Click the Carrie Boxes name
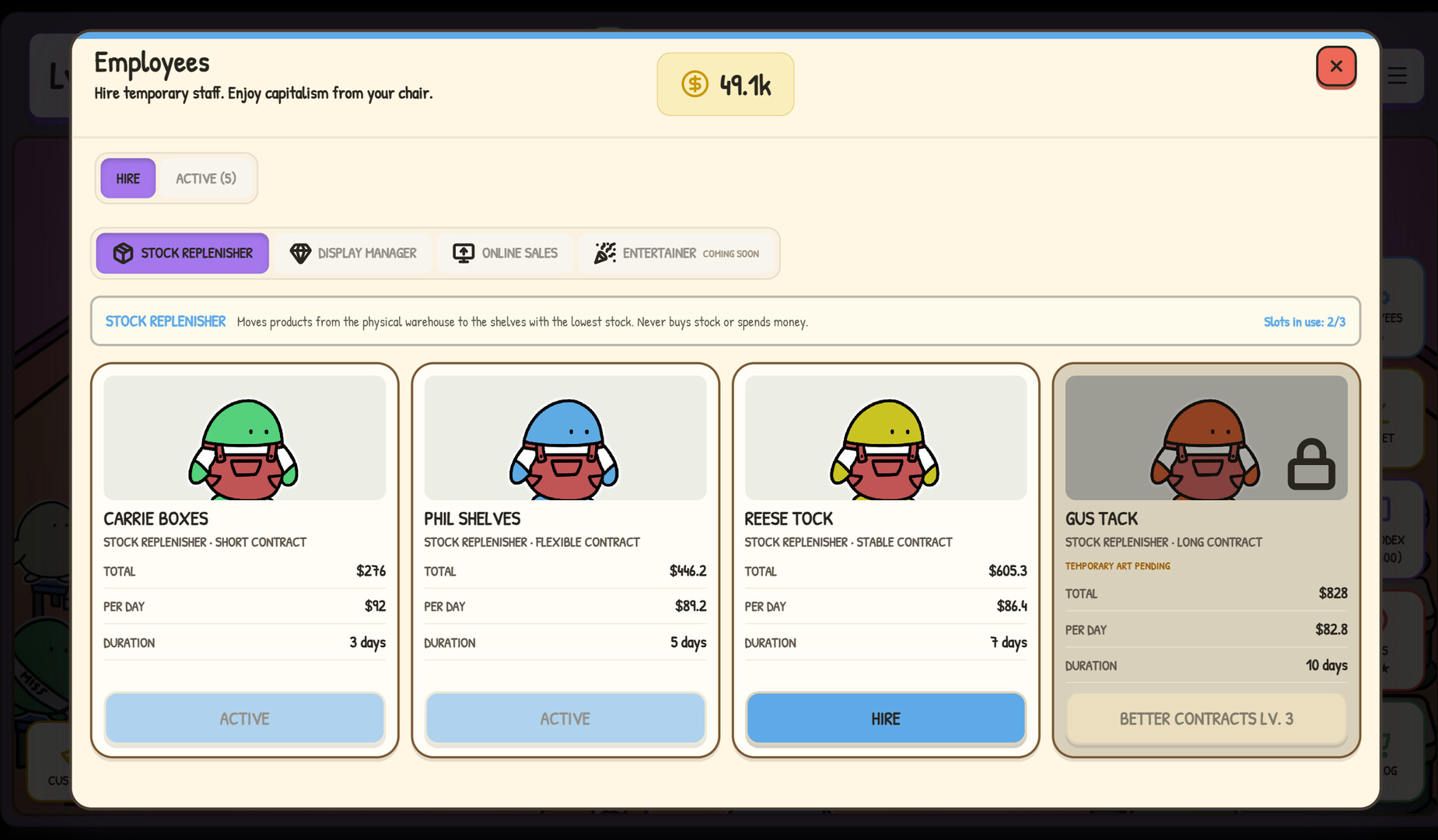1438x840 pixels. click(x=156, y=519)
